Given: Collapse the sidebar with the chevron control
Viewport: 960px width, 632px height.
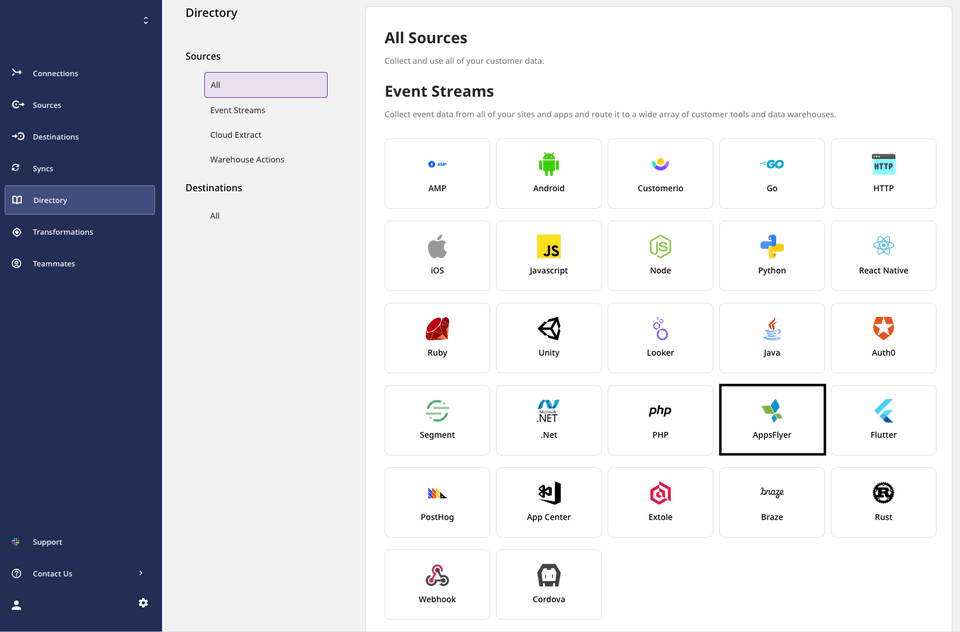Looking at the screenshot, I should pos(145,18).
